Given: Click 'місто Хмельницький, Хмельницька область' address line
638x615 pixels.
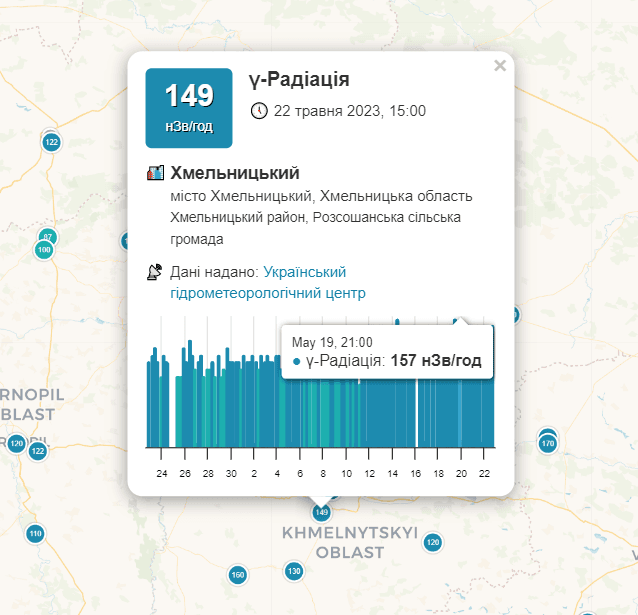Looking at the screenshot, I should click(x=321, y=196).
